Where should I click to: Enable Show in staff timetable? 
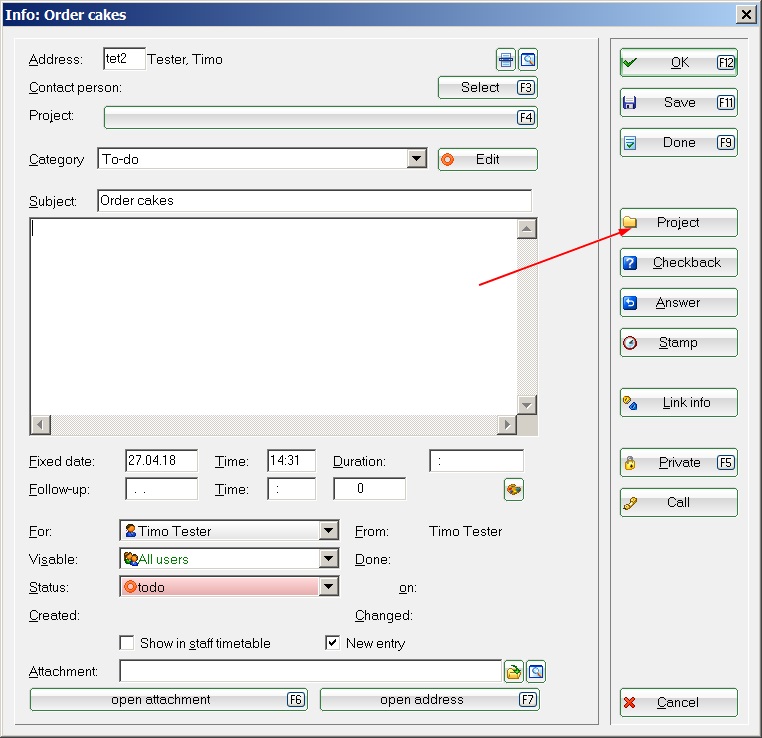click(x=127, y=643)
